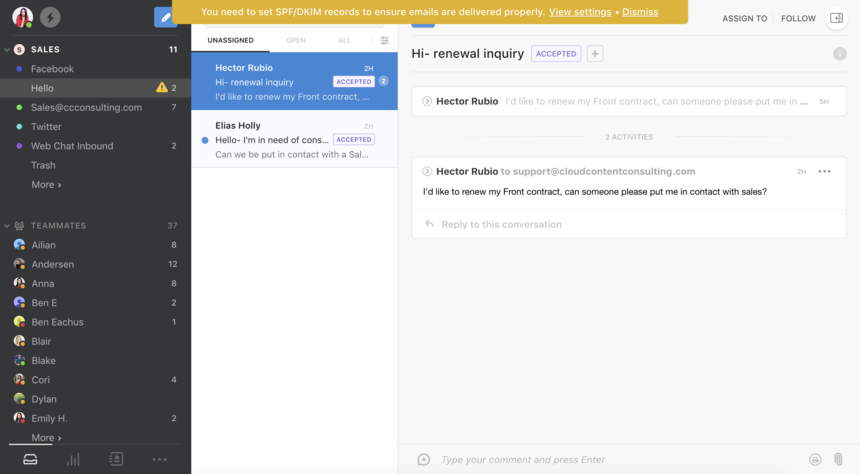Click Assign To button
Image resolution: width=860 pixels, height=474 pixels.
pyautogui.click(x=744, y=19)
